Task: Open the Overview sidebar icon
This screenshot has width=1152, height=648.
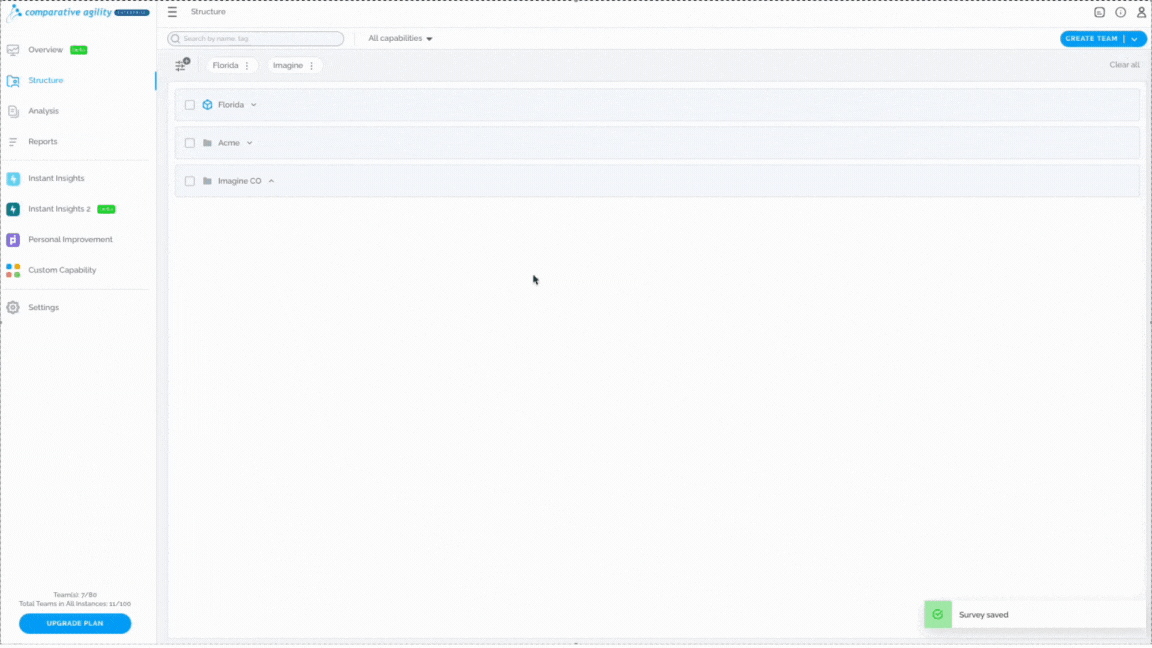Action: (x=13, y=50)
